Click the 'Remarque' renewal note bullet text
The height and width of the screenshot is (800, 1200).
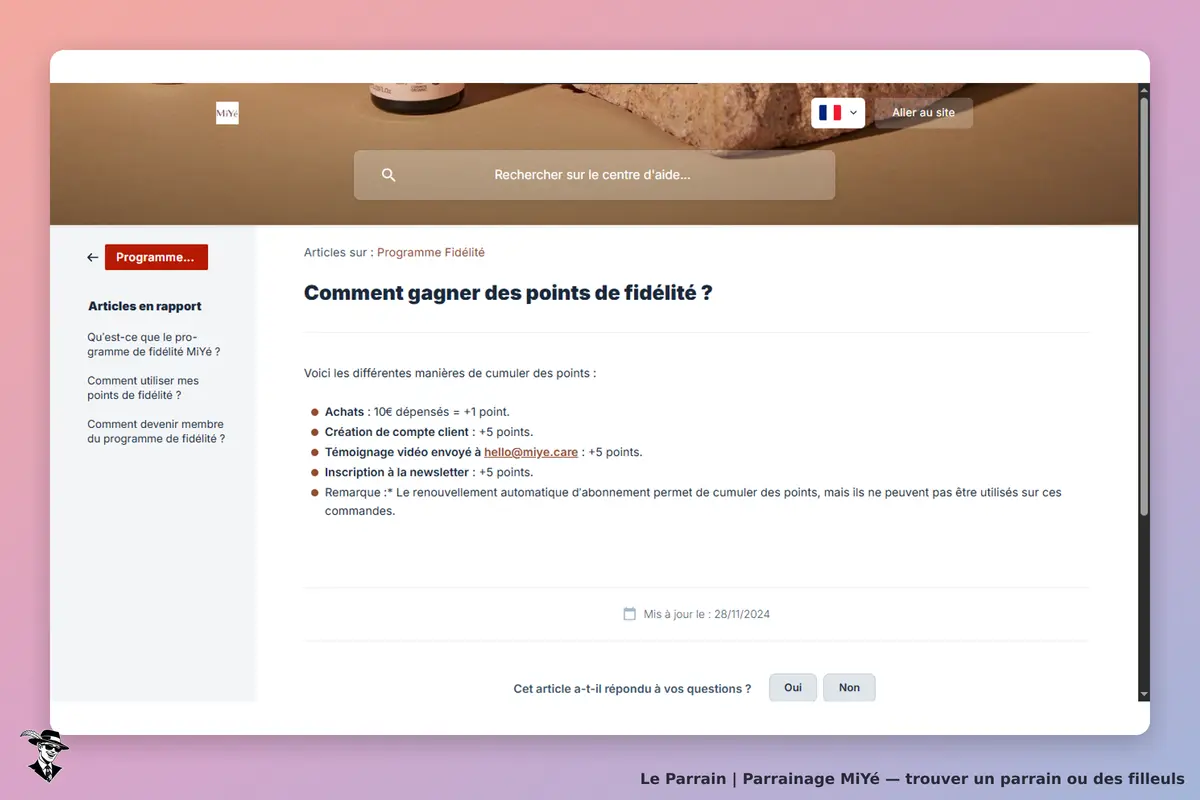(x=693, y=502)
